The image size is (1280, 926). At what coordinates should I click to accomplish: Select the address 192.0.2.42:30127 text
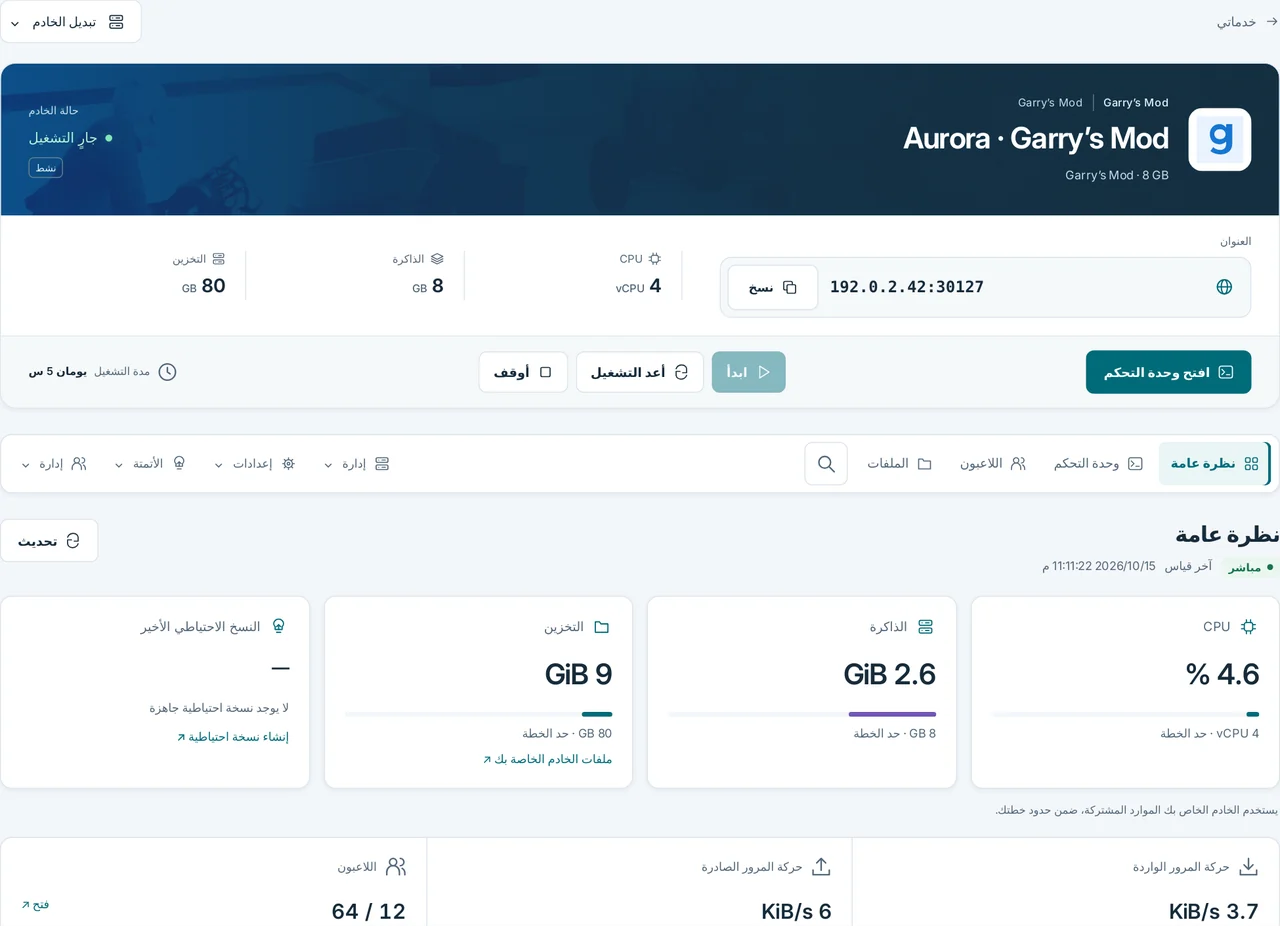coord(907,287)
